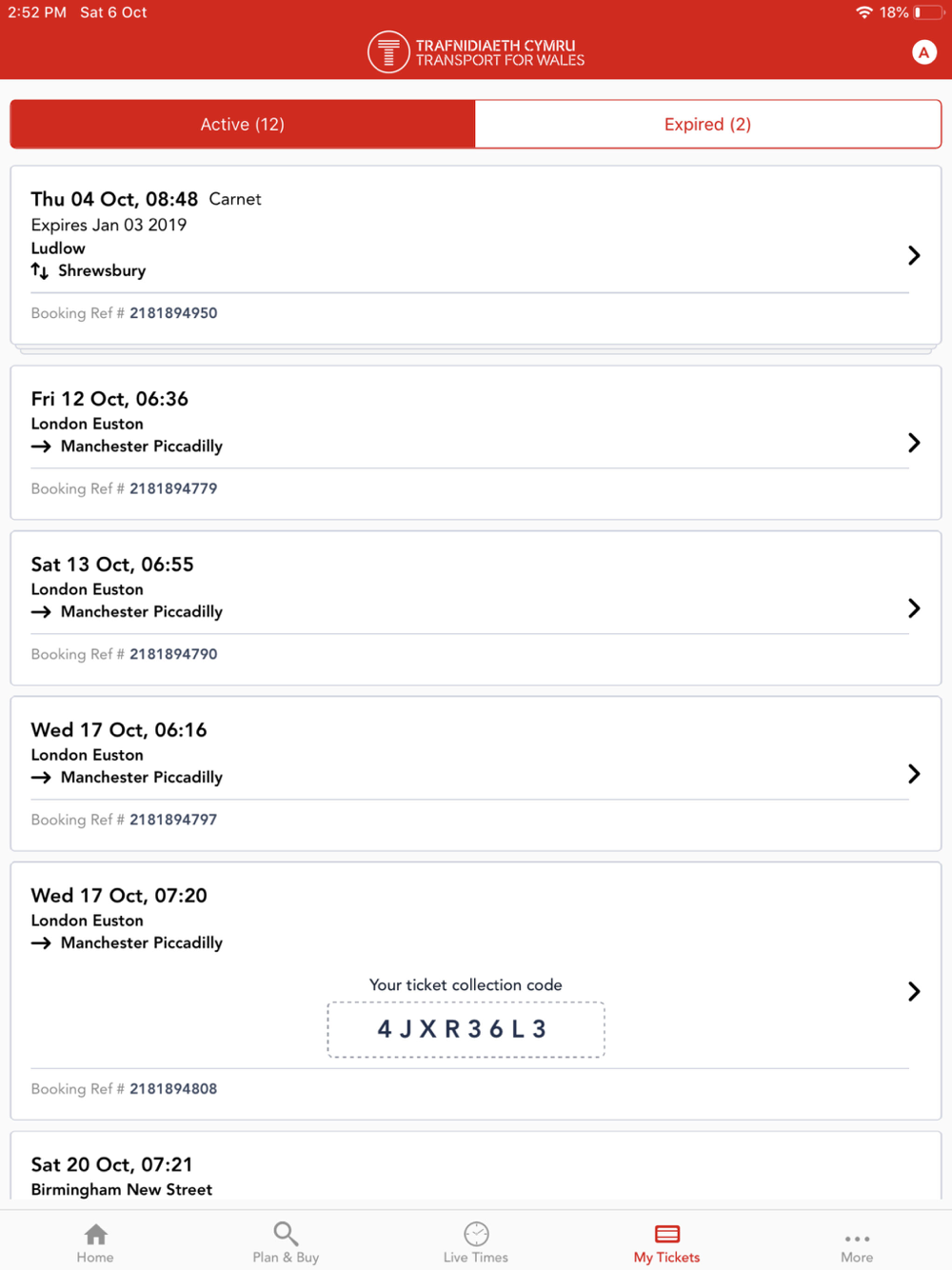Tap ticket collection code 4JXR36L3 box
The image size is (952, 1270).
pyautogui.click(x=466, y=1029)
